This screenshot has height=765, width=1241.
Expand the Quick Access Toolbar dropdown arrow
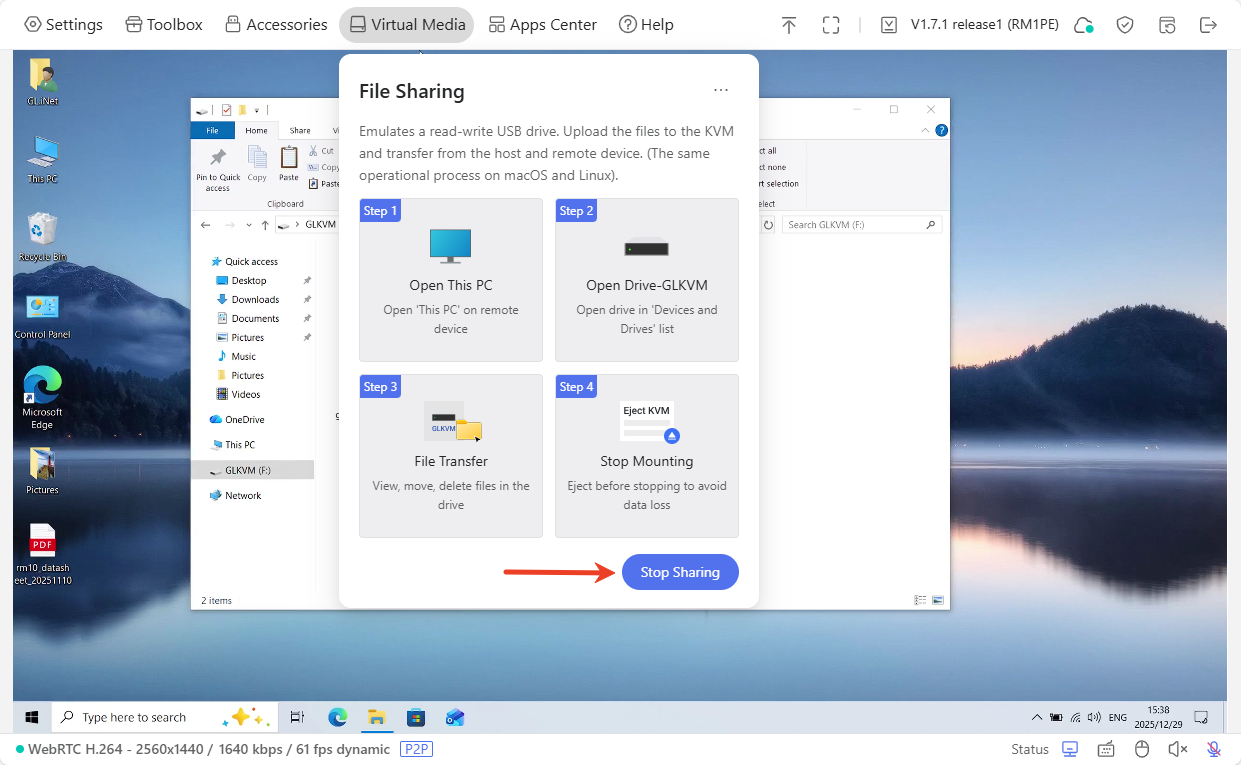point(257,110)
